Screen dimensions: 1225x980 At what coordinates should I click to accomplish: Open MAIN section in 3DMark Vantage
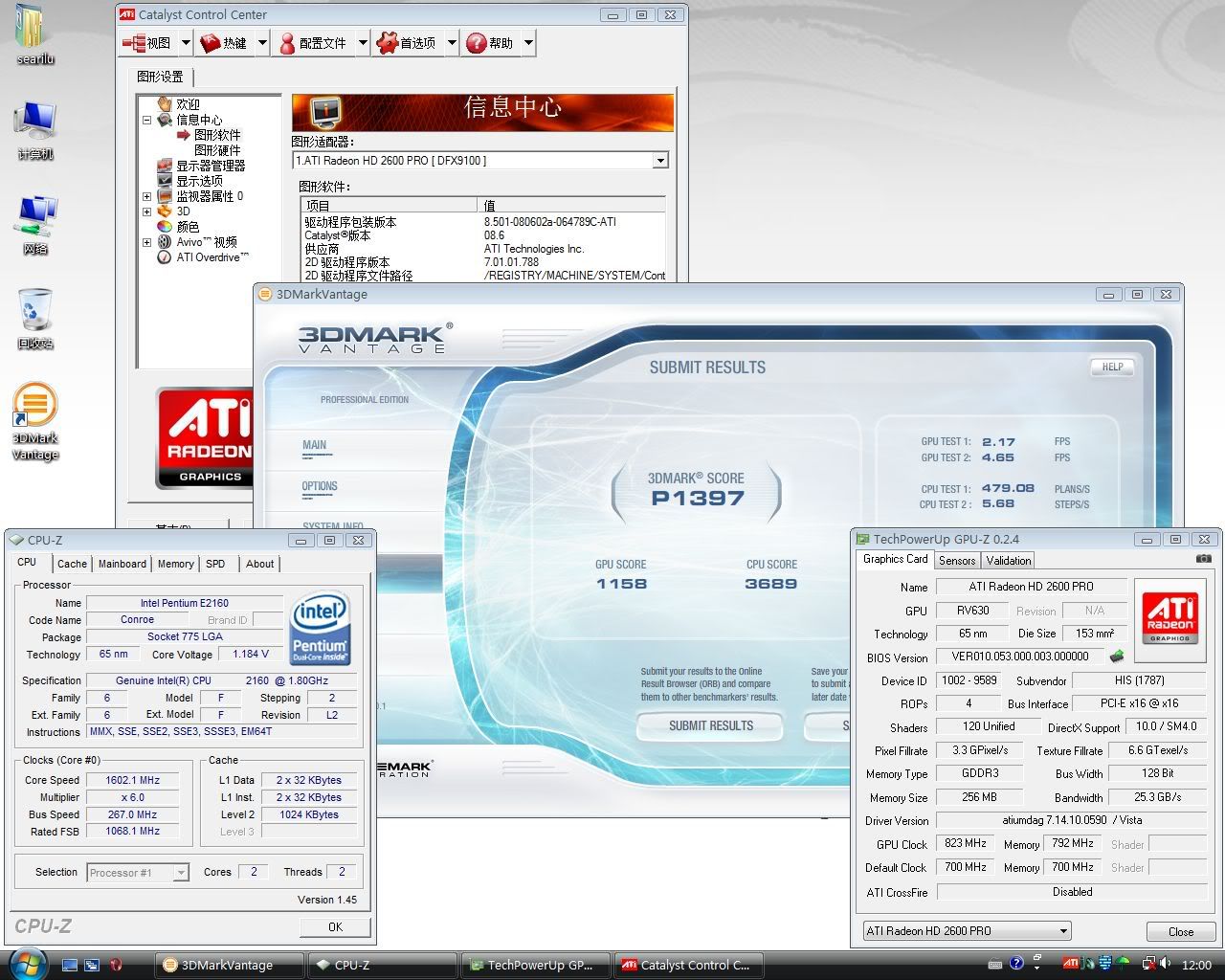[x=314, y=445]
